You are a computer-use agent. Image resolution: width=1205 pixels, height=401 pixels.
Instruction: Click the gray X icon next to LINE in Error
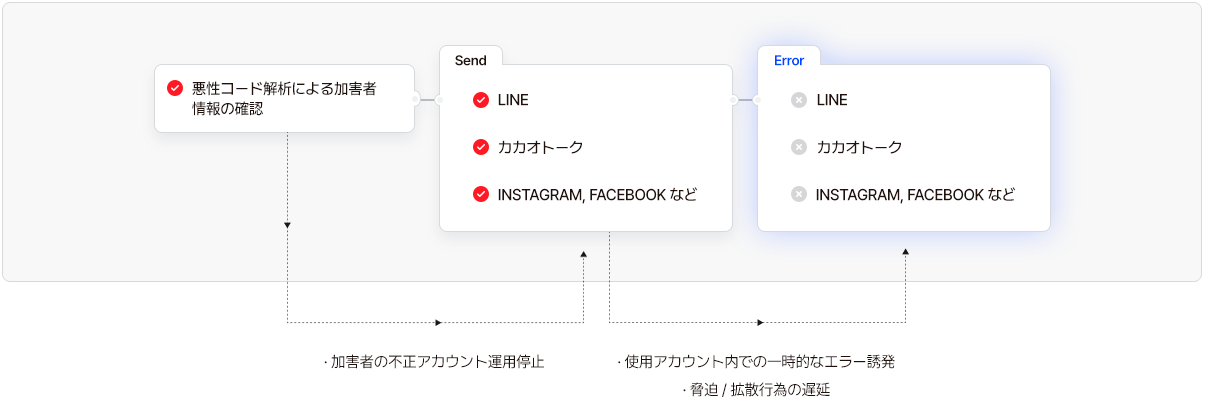pyautogui.click(x=798, y=100)
